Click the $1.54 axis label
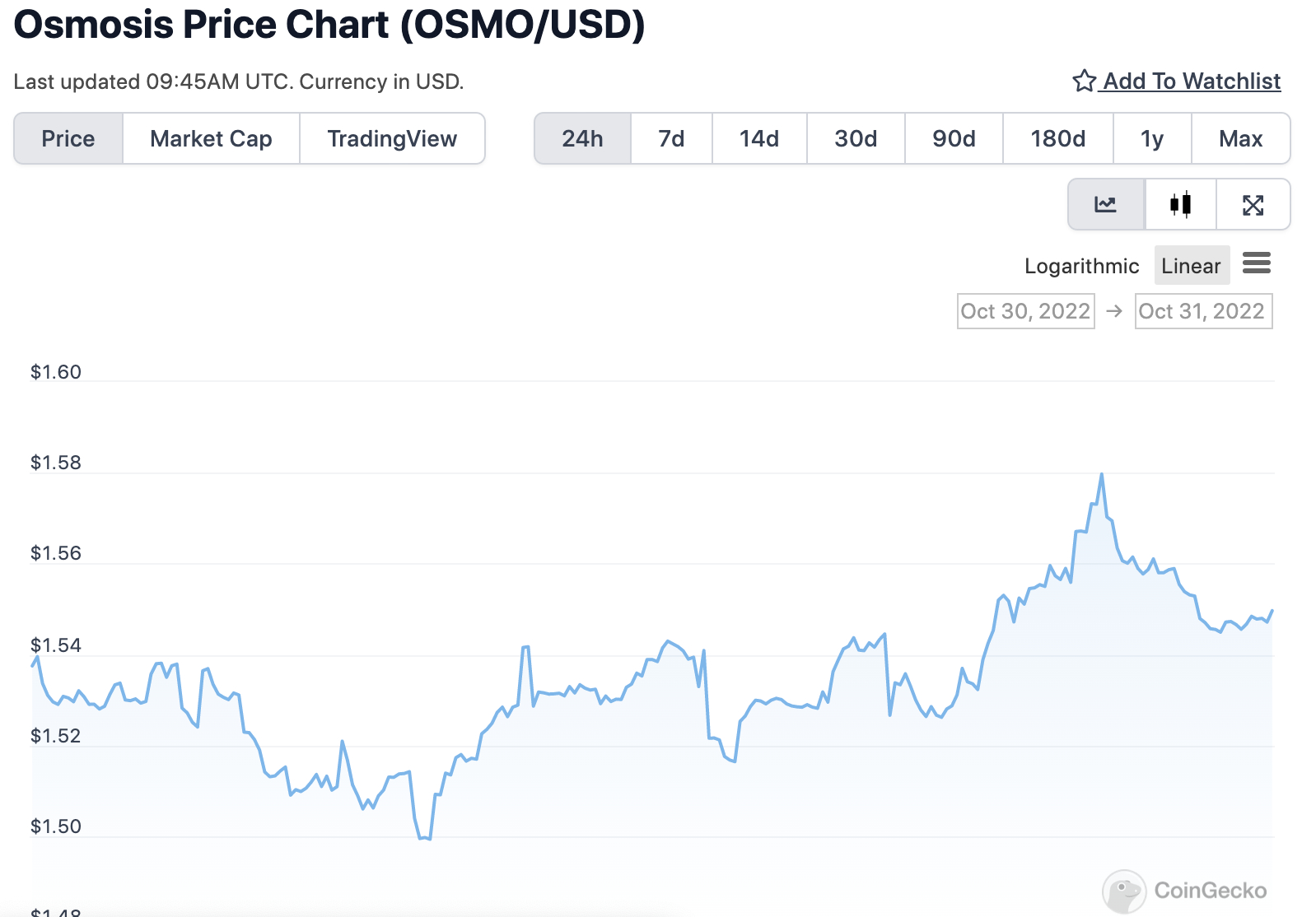Screen dimensions: 1316x917 [x=56, y=645]
